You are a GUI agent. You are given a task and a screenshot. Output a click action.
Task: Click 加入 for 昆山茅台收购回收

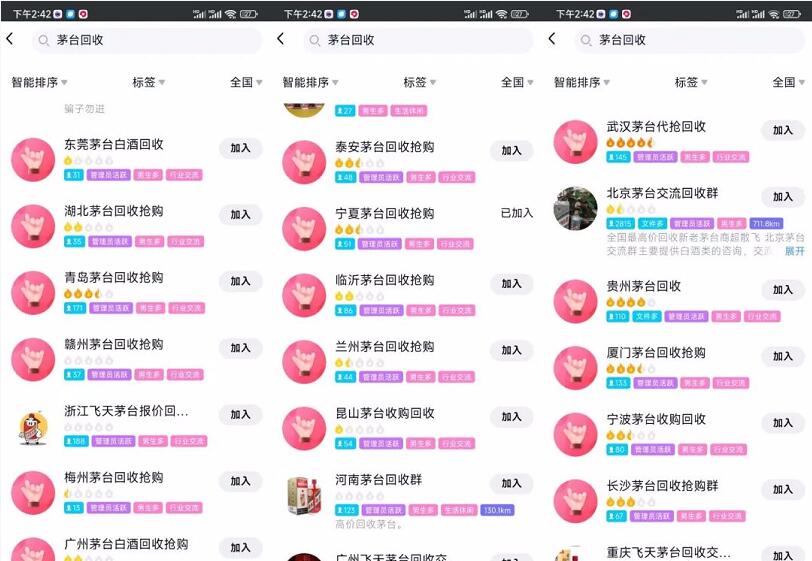512,417
